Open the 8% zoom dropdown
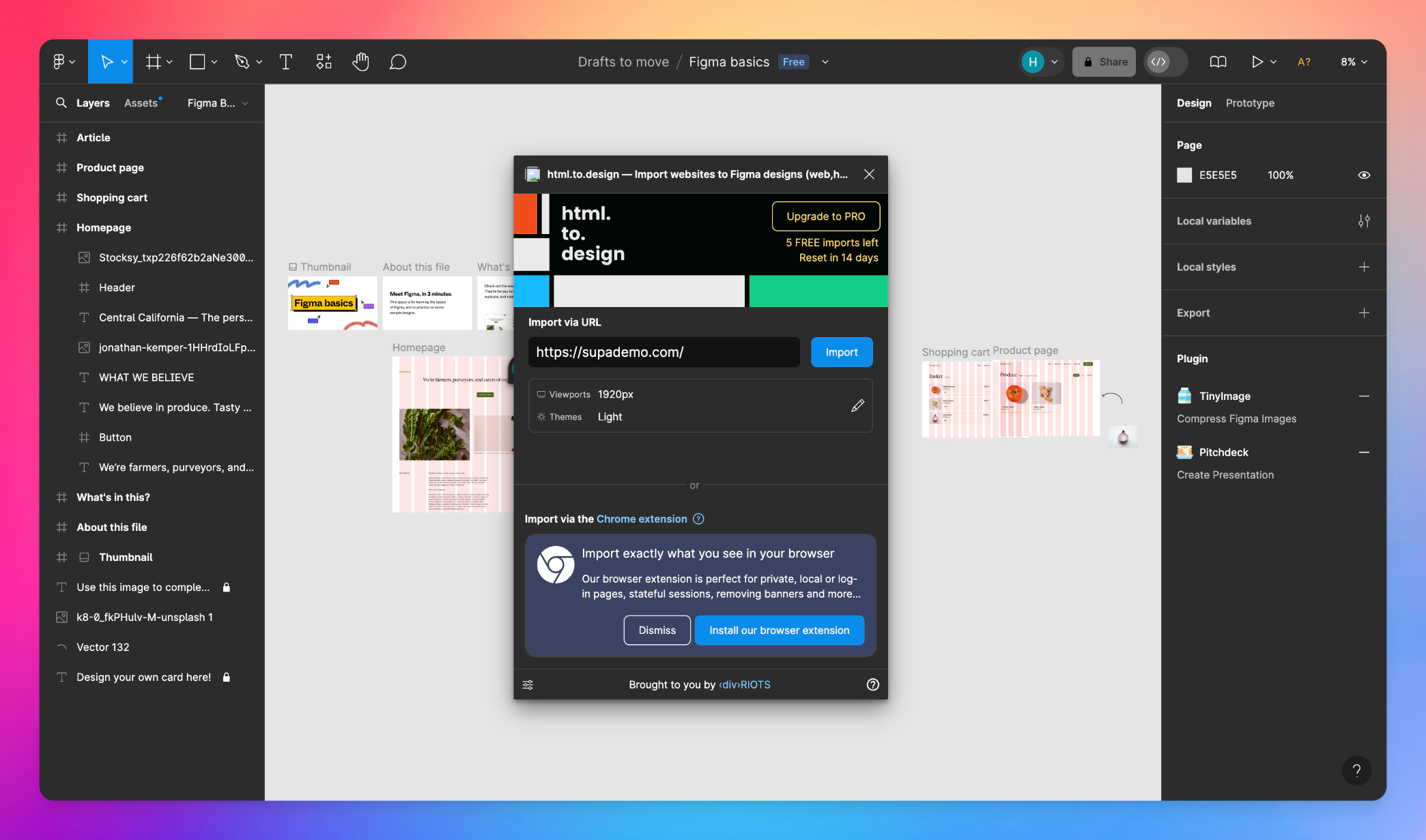Image resolution: width=1426 pixels, height=840 pixels. (x=1354, y=62)
